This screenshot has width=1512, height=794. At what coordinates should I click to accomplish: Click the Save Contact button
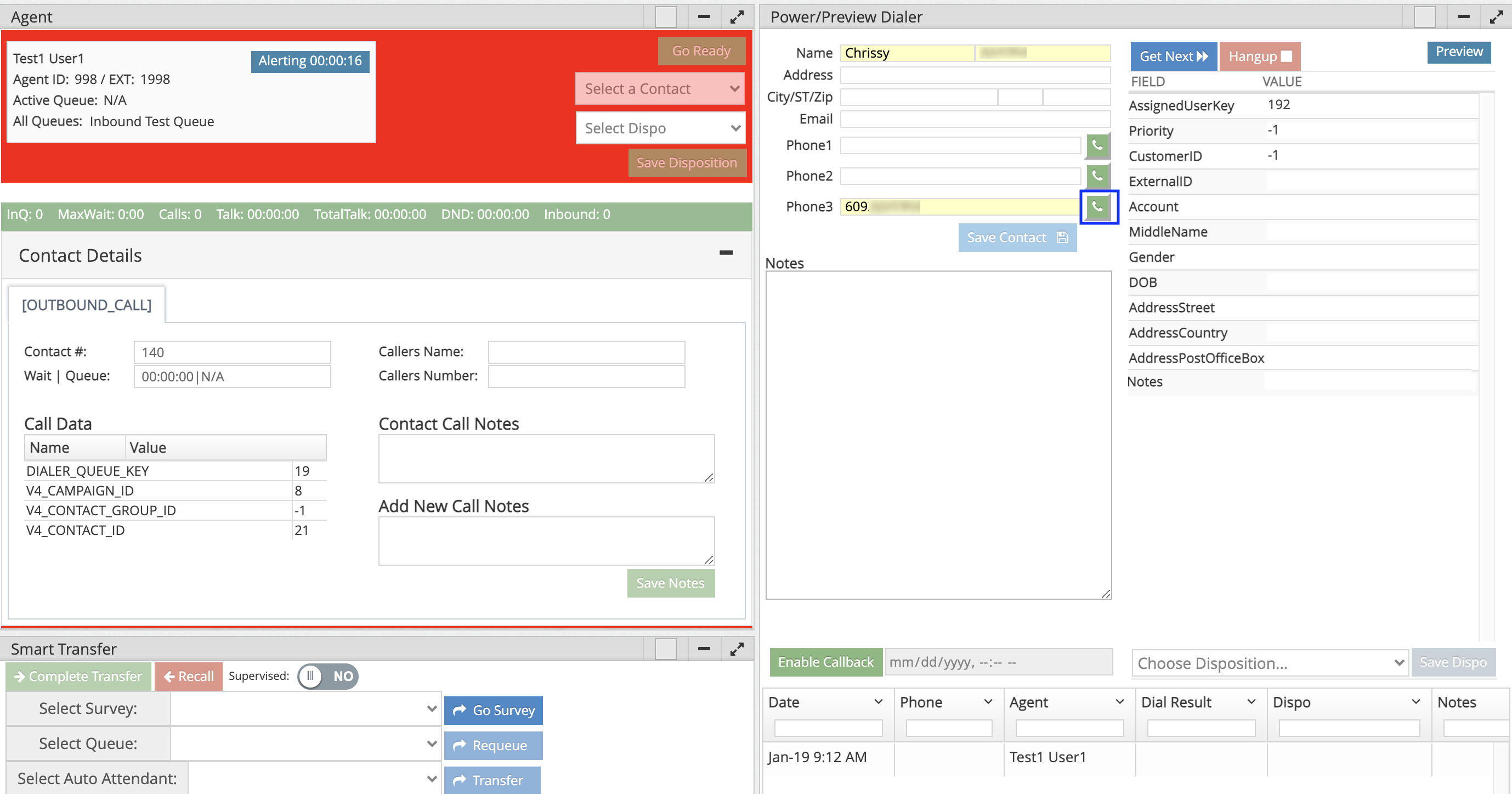coord(1017,238)
